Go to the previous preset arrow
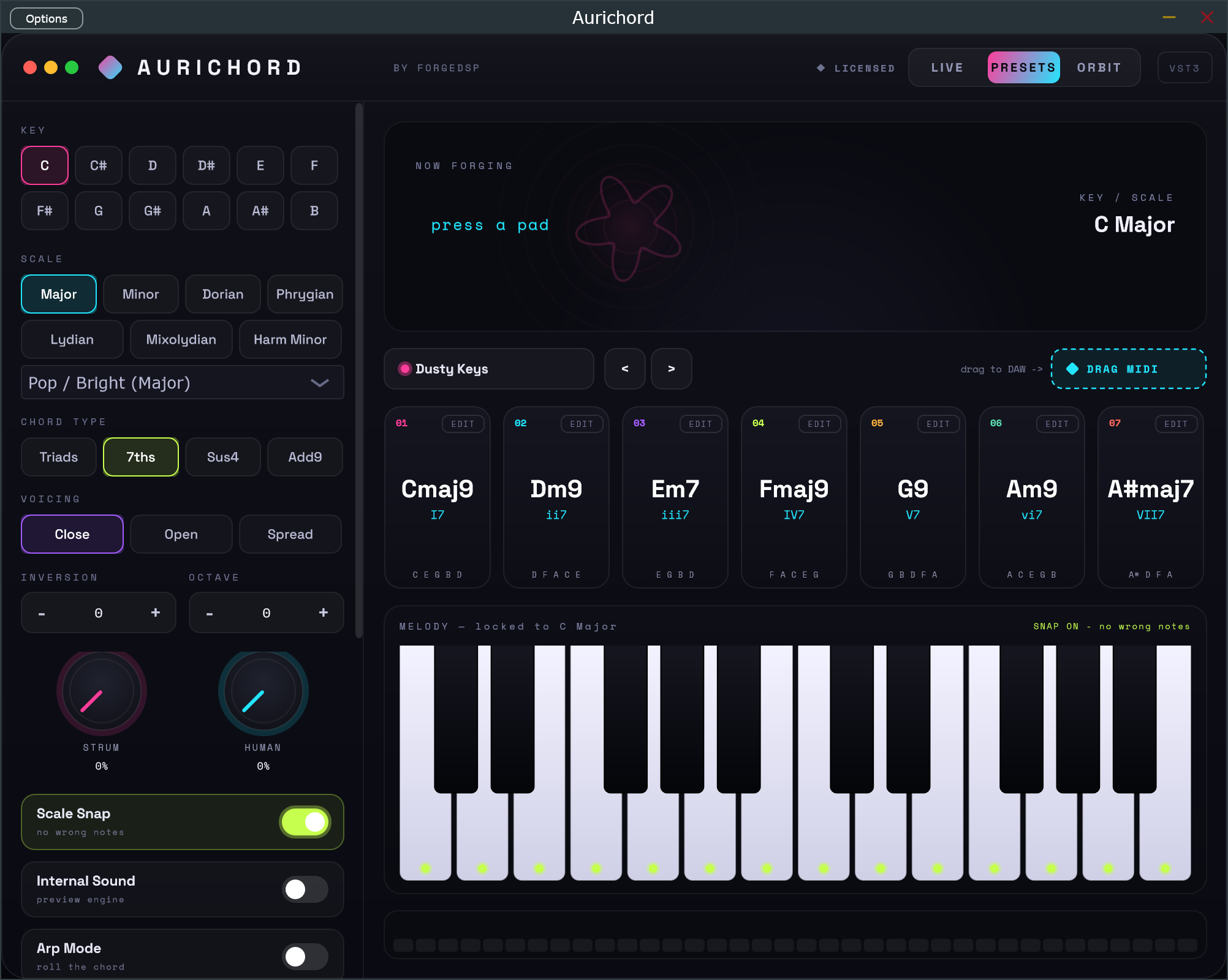 (624, 369)
